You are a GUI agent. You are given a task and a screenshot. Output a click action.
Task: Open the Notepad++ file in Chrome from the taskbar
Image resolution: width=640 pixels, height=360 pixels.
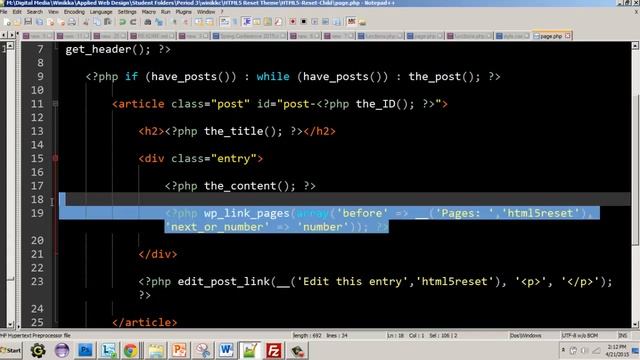[x=131, y=350]
